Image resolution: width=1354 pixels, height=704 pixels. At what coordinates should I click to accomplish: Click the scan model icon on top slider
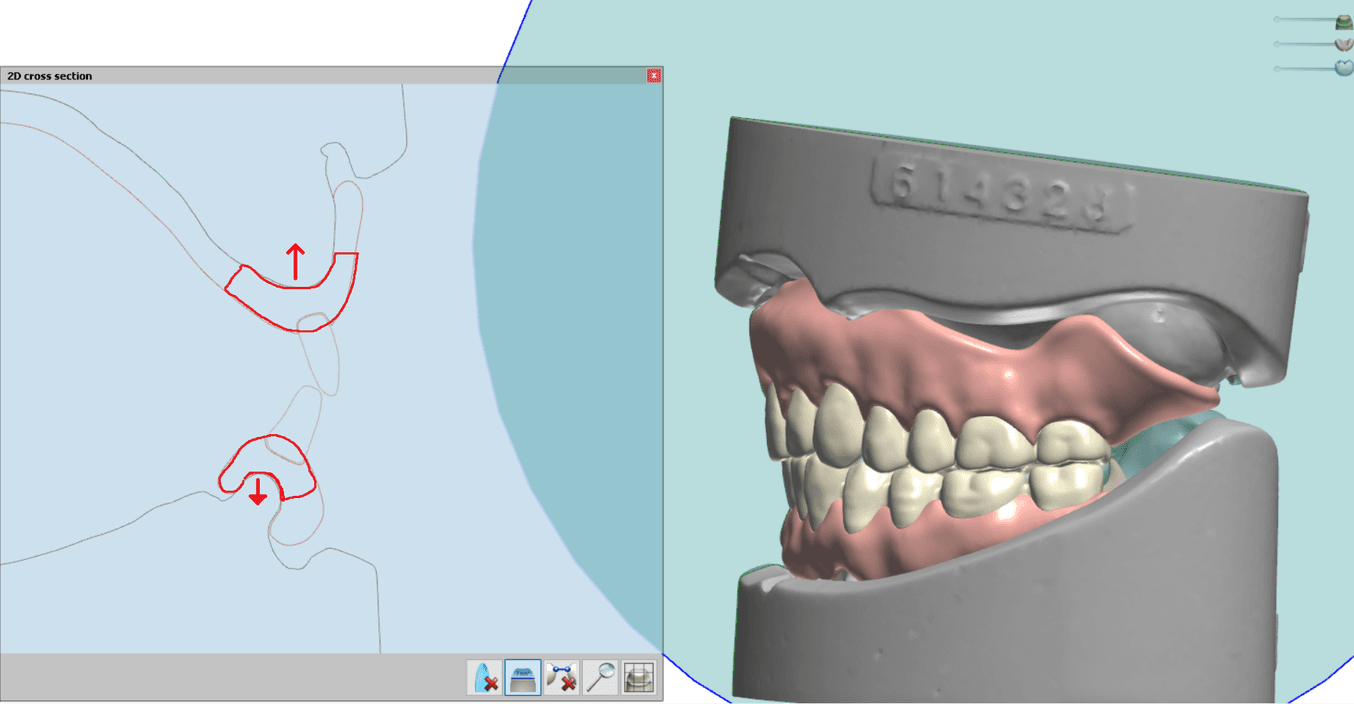[x=1344, y=21]
